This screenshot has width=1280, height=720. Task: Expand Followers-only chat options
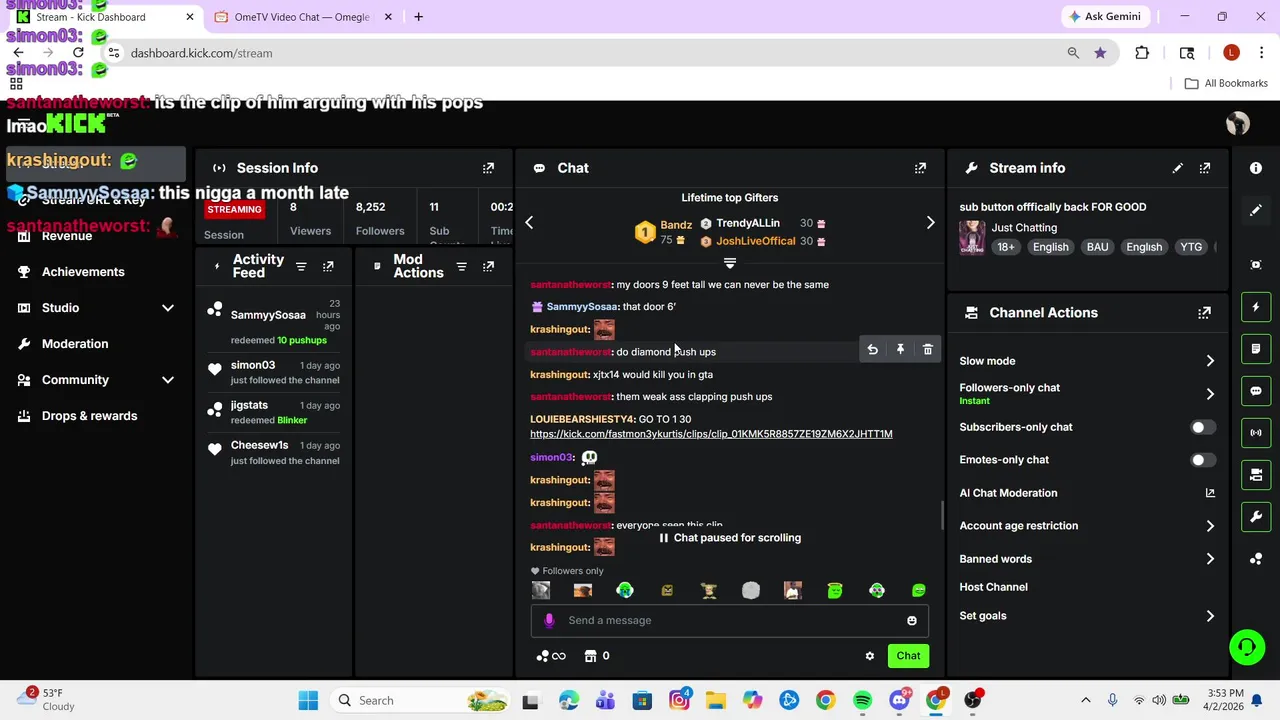[x=1210, y=394]
